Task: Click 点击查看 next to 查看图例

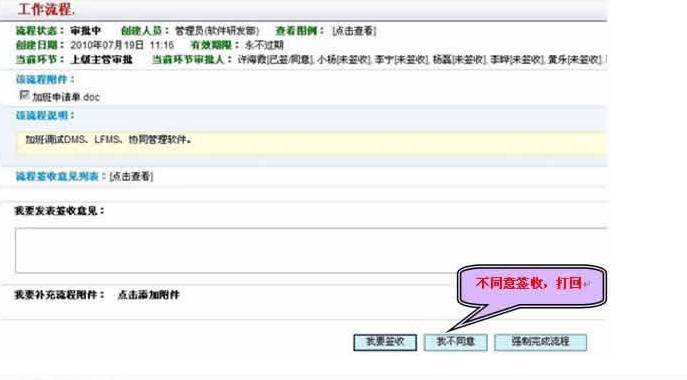Action: [x=354, y=31]
